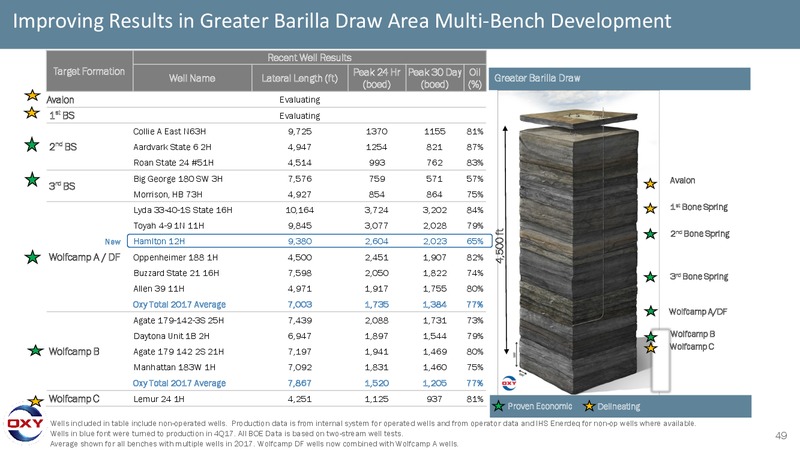Click the Peak 30 Day (boed) column header
This screenshot has width=800, height=450.
(435, 78)
